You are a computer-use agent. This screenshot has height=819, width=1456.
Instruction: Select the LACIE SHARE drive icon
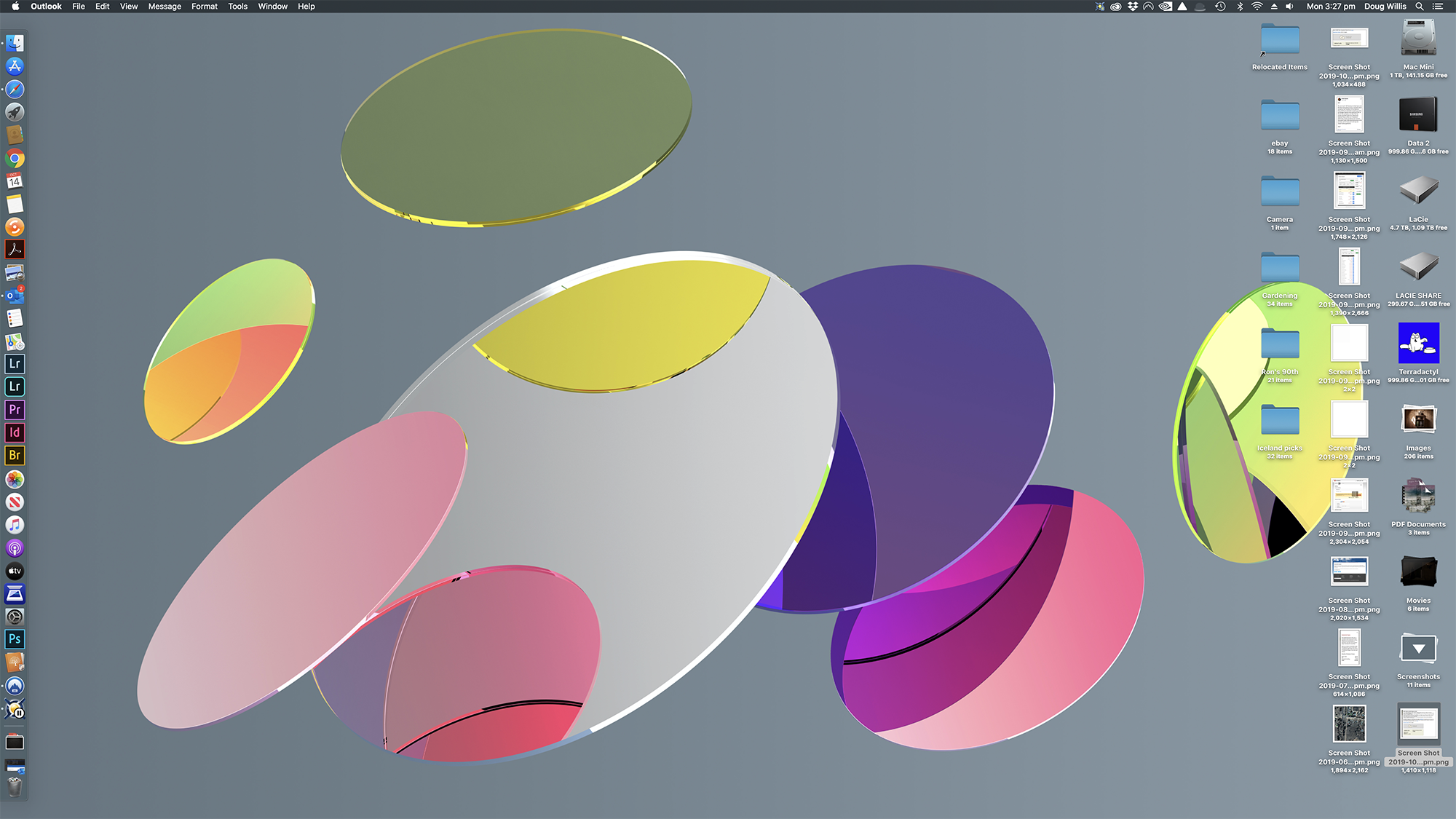click(1418, 267)
